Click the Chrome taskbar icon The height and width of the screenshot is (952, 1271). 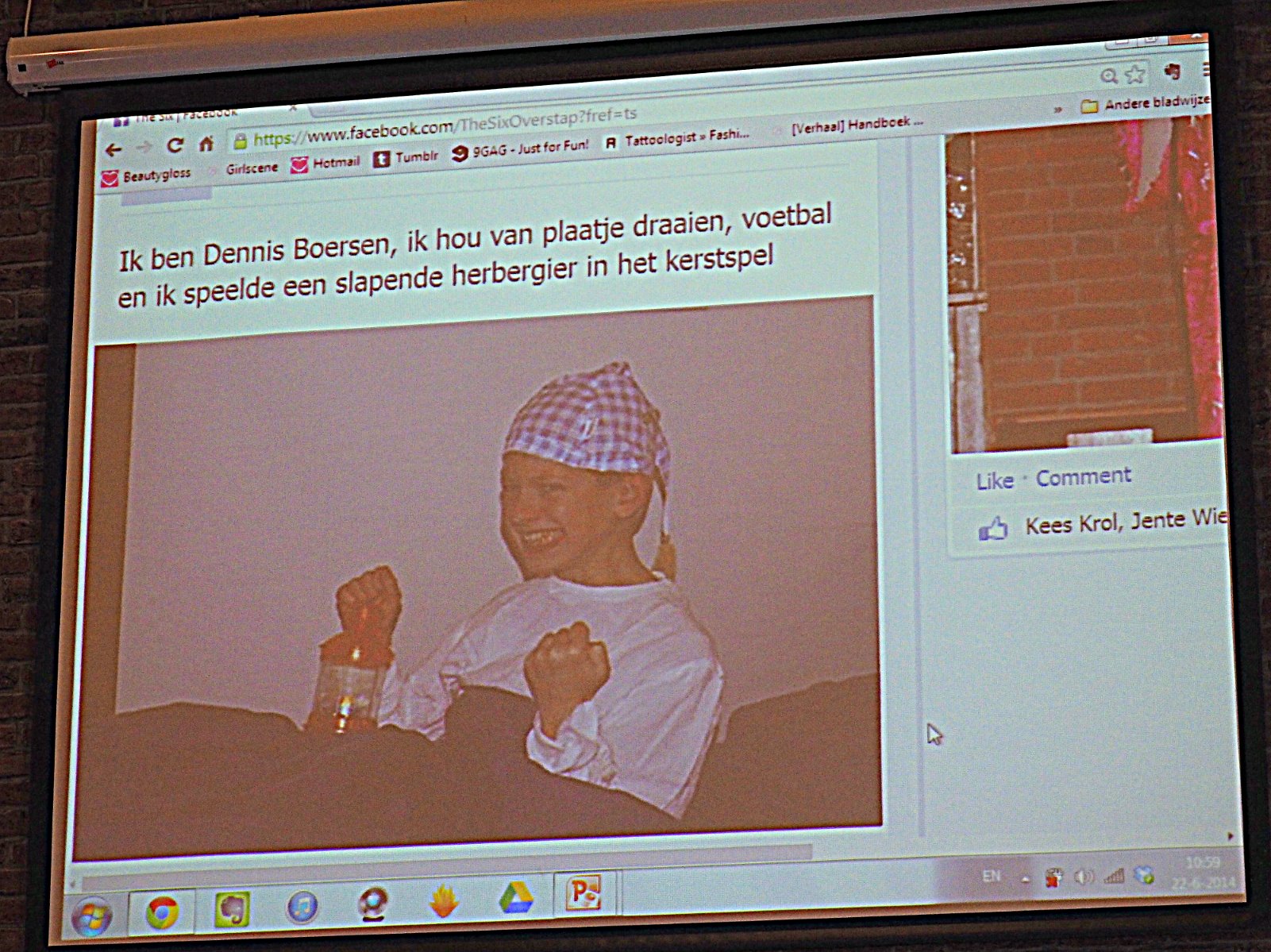pyautogui.click(x=162, y=912)
